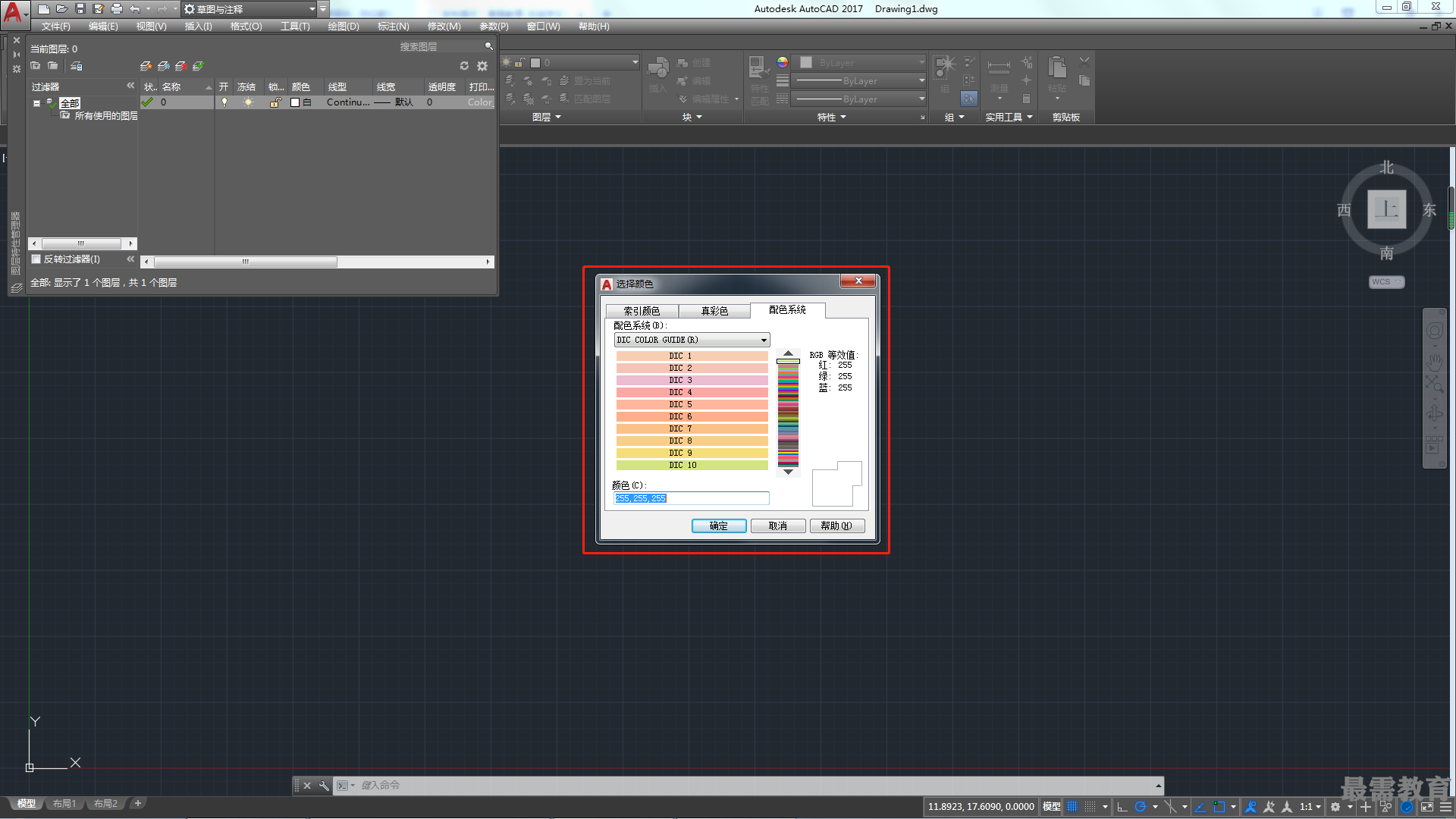This screenshot has width=1456, height=819.
Task: Switch to 索引颜色 tab in color dialog
Action: 642,311
